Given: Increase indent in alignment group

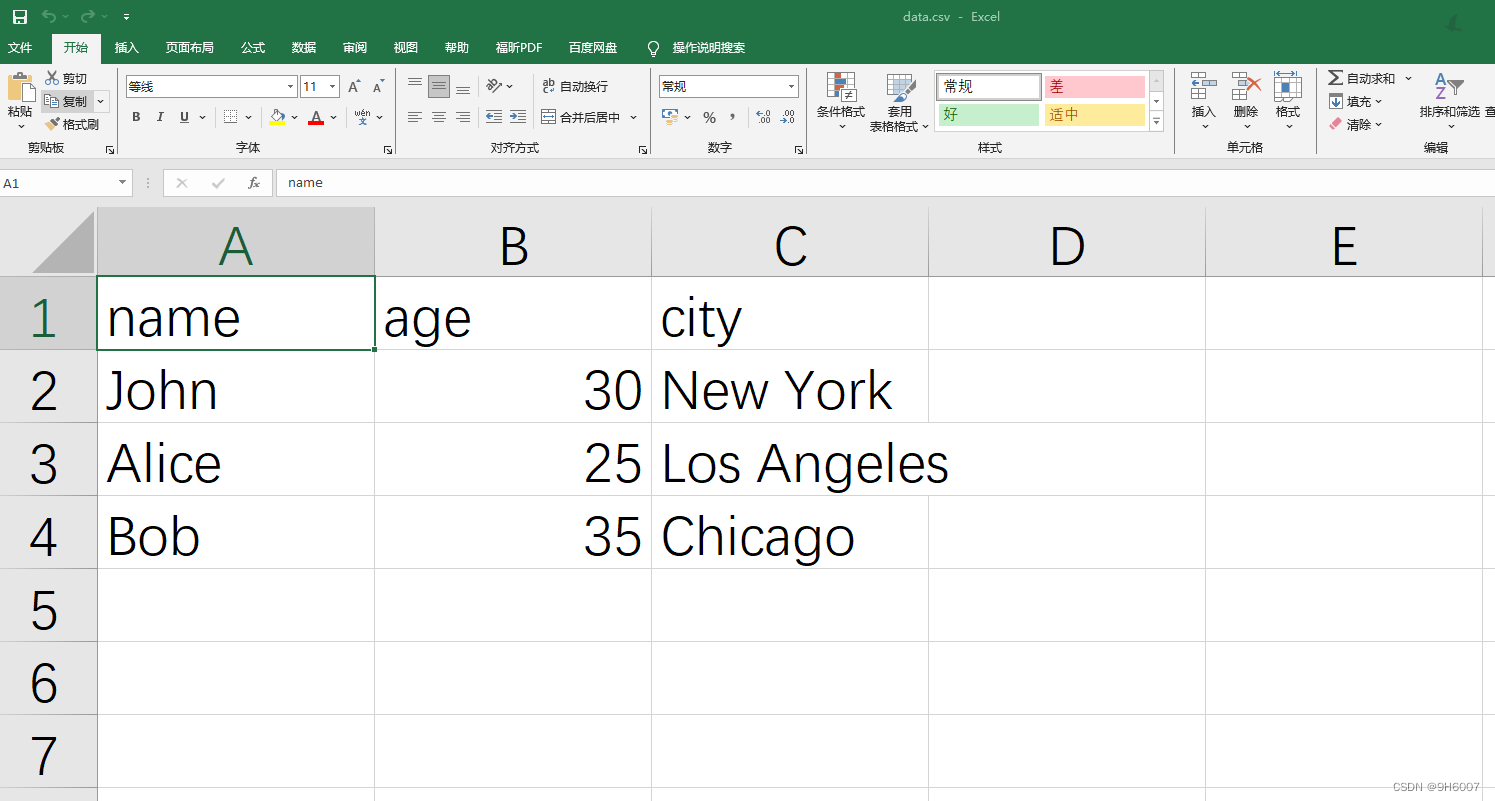Looking at the screenshot, I should click(517, 117).
